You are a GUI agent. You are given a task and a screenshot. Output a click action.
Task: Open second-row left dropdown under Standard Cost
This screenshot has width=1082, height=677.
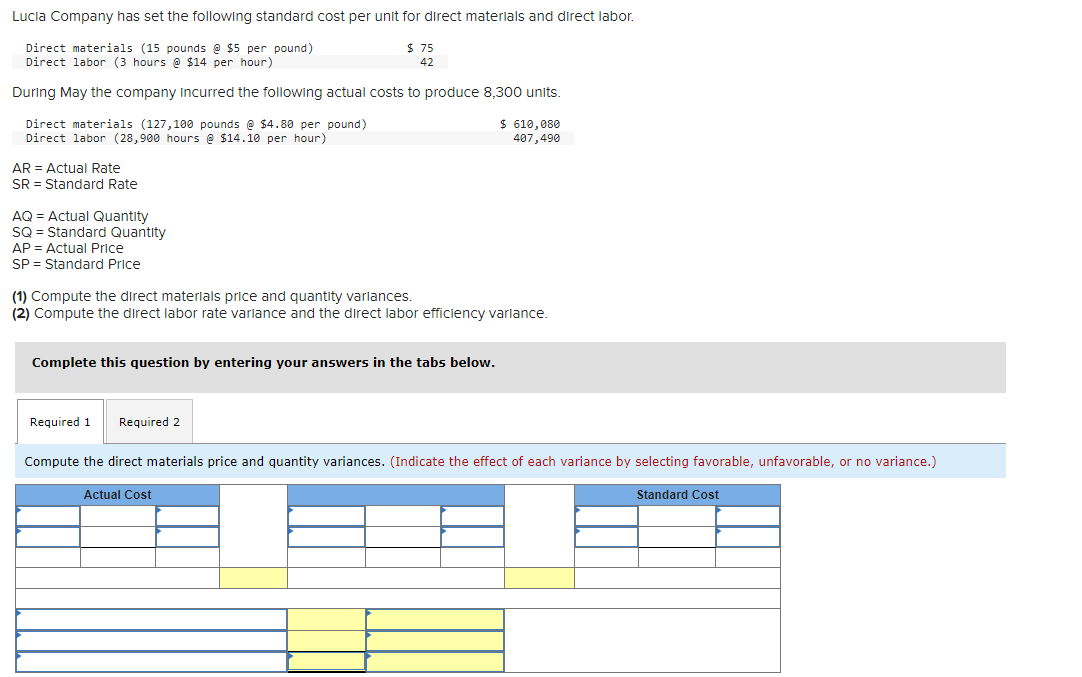(607, 537)
